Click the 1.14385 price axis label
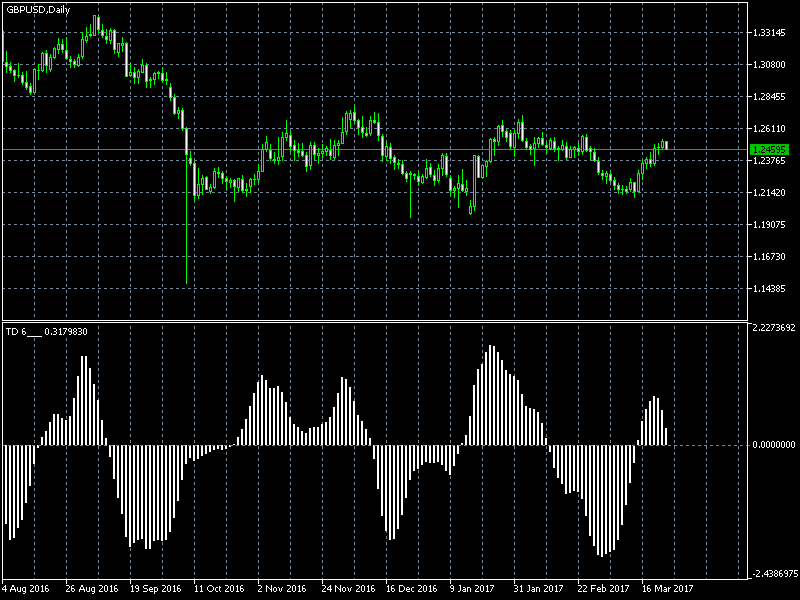800x600 pixels. tap(769, 289)
